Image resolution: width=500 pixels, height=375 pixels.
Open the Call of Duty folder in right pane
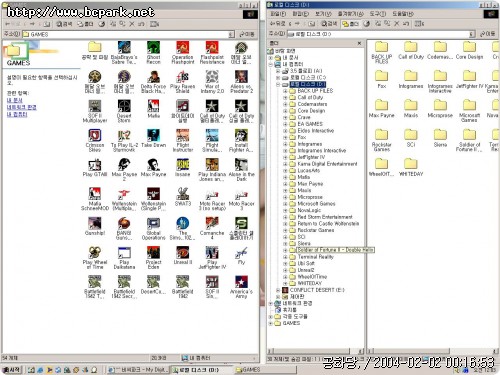[411, 50]
